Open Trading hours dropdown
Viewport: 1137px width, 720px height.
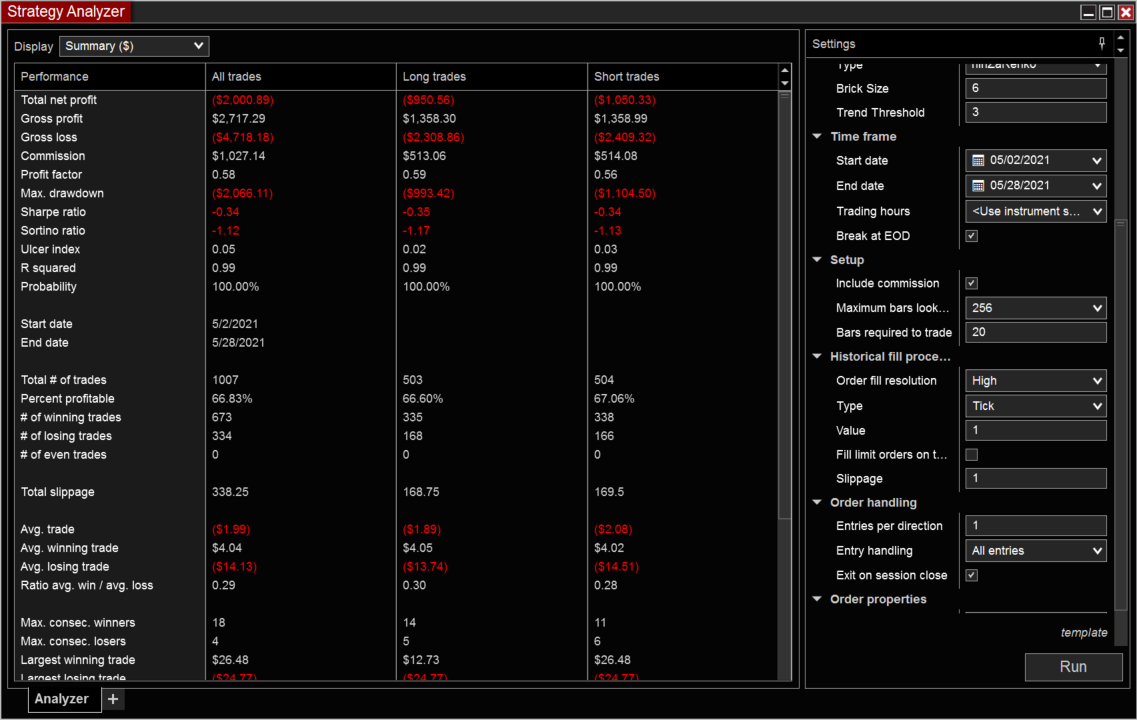(x=1035, y=211)
